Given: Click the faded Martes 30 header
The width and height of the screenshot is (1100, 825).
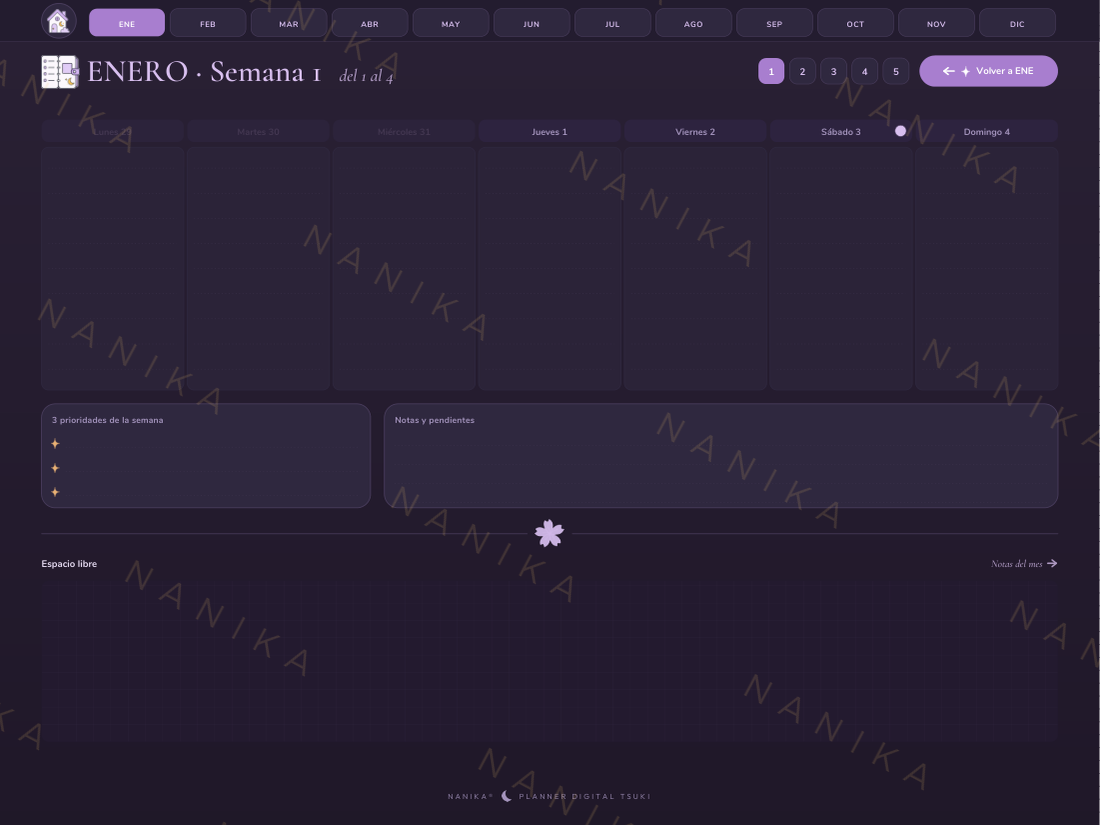Looking at the screenshot, I should (258, 131).
